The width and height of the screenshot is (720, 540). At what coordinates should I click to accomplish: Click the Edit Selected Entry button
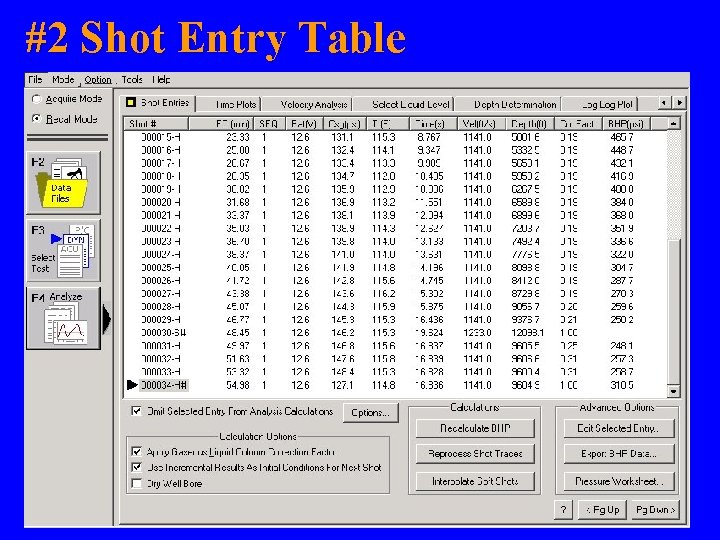click(619, 428)
